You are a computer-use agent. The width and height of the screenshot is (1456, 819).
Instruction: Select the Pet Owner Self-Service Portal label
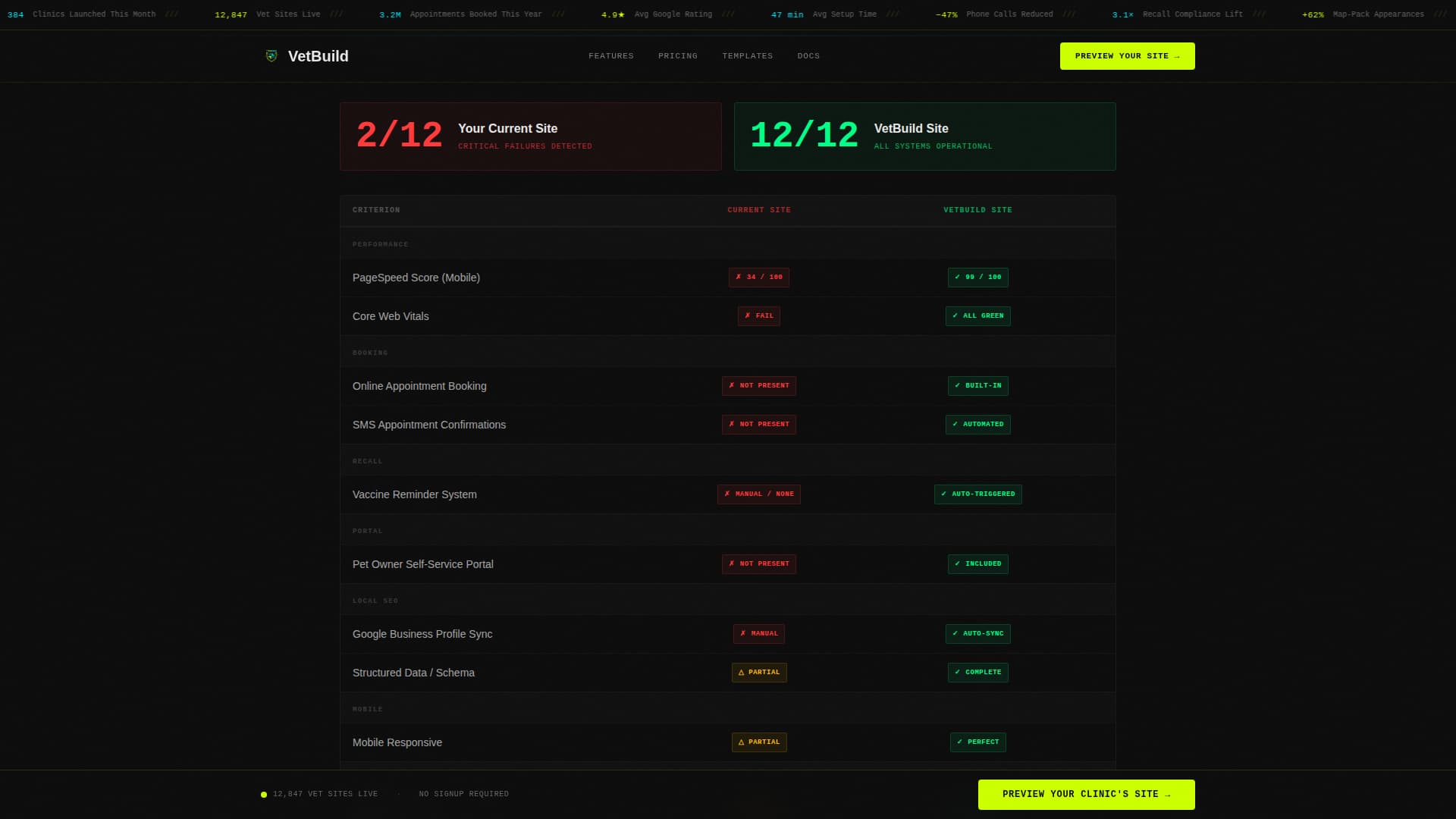(x=423, y=564)
